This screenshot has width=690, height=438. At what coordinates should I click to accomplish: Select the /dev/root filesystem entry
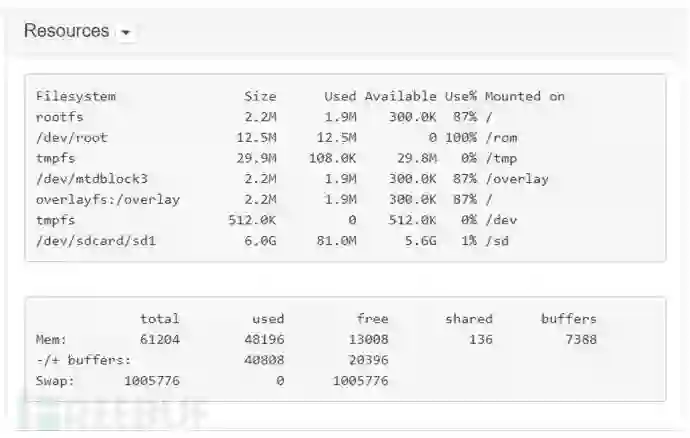[x=68, y=137]
